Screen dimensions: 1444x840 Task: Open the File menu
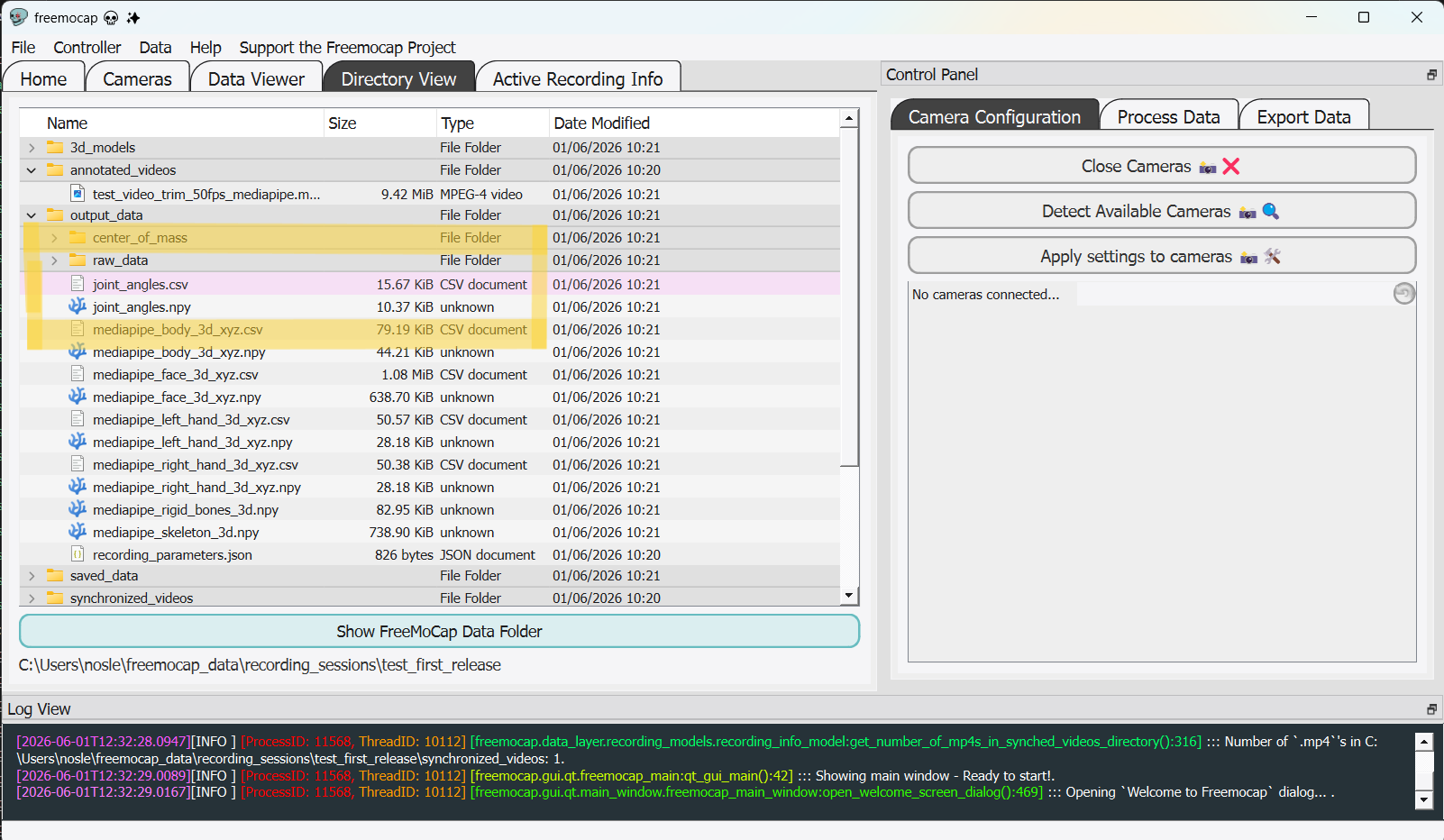coord(23,48)
